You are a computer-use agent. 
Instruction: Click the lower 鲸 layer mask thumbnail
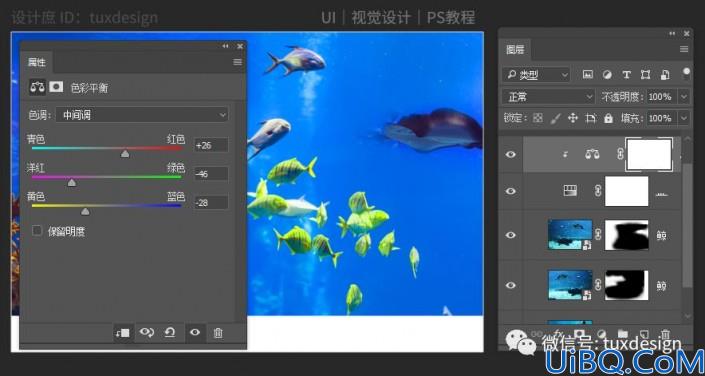coord(627,285)
